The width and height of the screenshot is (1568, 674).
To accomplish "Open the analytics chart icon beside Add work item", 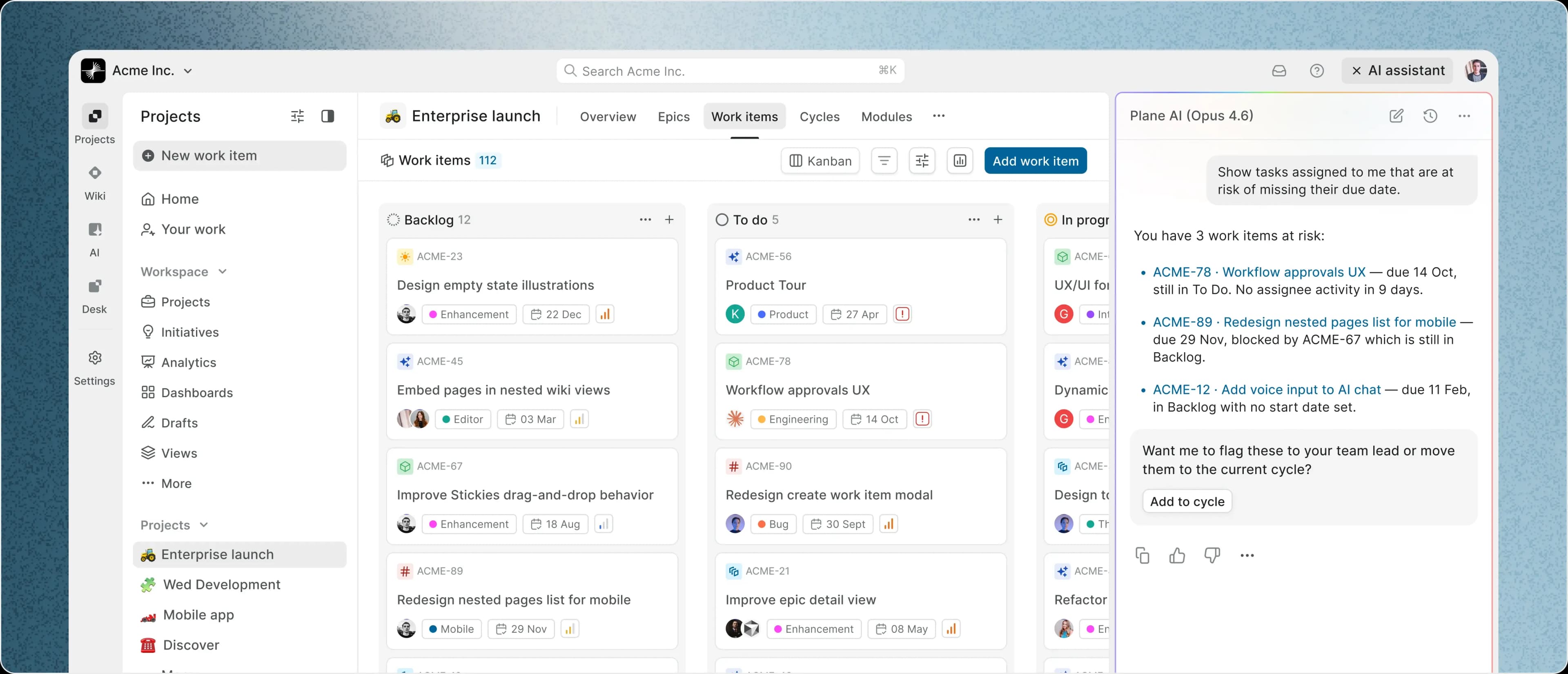I will click(960, 160).
